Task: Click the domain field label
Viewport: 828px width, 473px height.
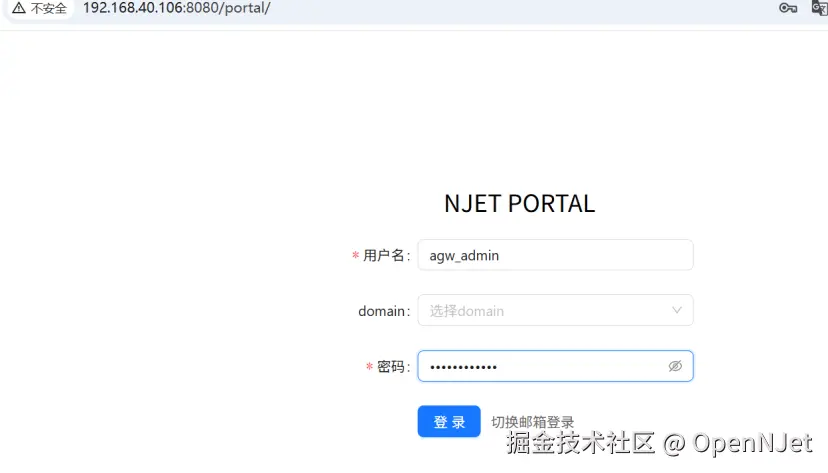Action: tap(384, 311)
